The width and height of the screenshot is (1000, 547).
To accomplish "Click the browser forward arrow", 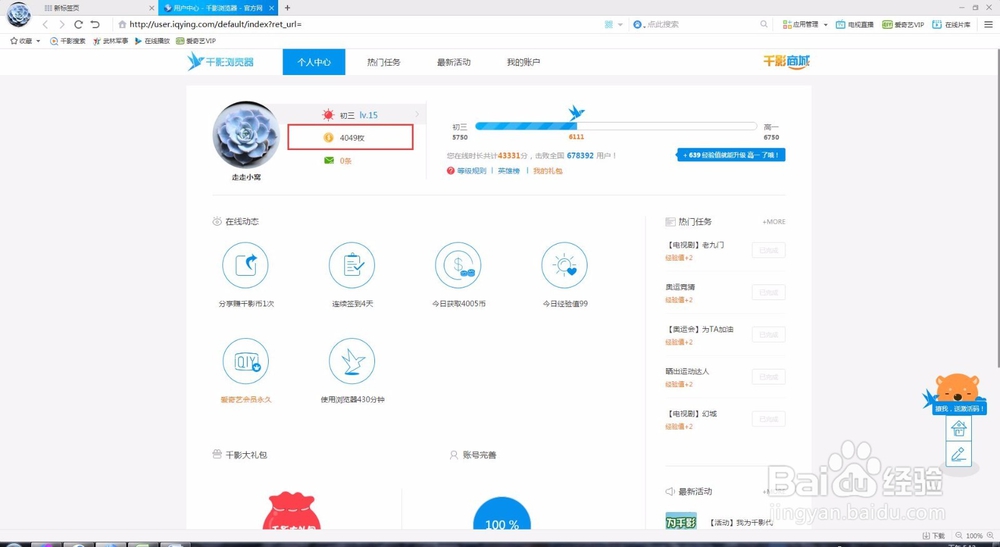I will coord(62,24).
